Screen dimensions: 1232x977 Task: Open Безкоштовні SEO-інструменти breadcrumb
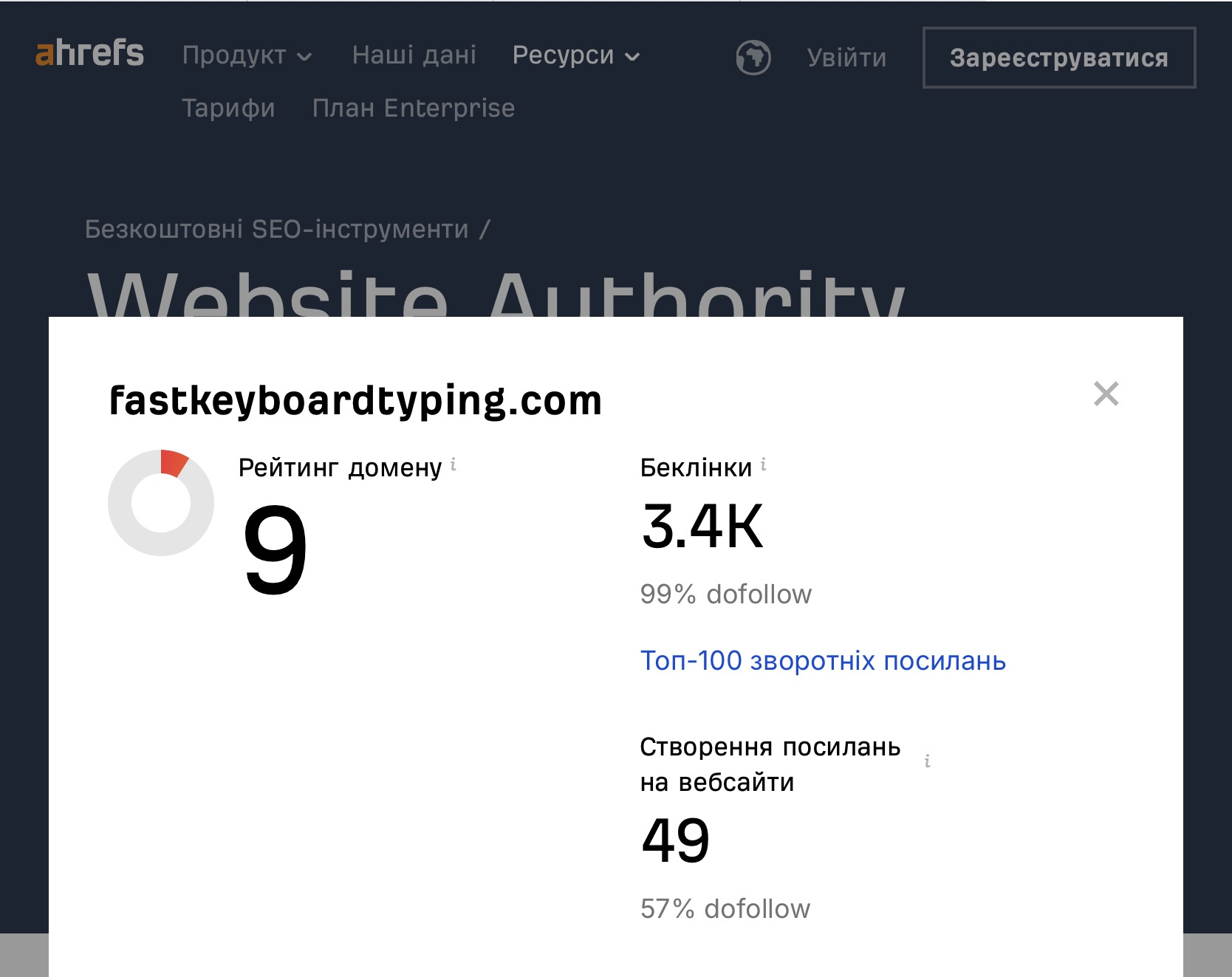point(277,230)
